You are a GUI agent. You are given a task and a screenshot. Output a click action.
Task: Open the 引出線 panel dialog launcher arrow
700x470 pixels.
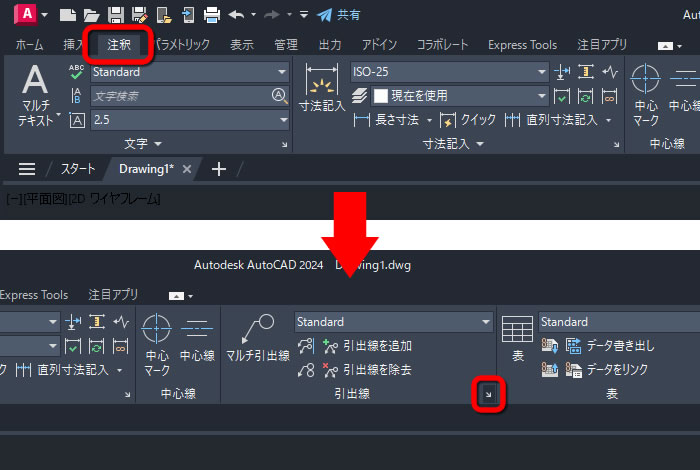click(x=488, y=394)
